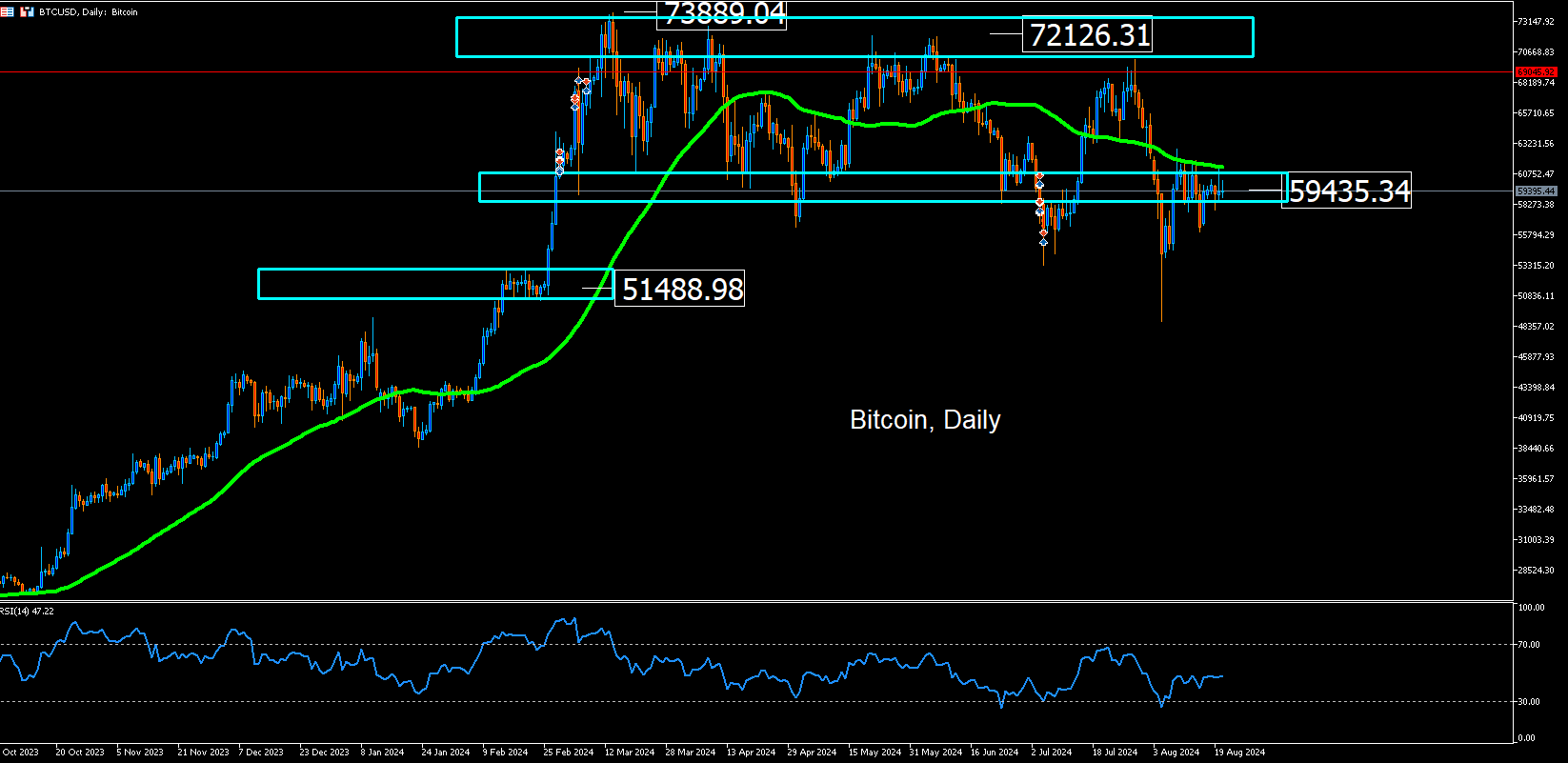This screenshot has width=1568, height=763.
Task: Click the red 69045.92 price tag
Action: coord(1537,72)
